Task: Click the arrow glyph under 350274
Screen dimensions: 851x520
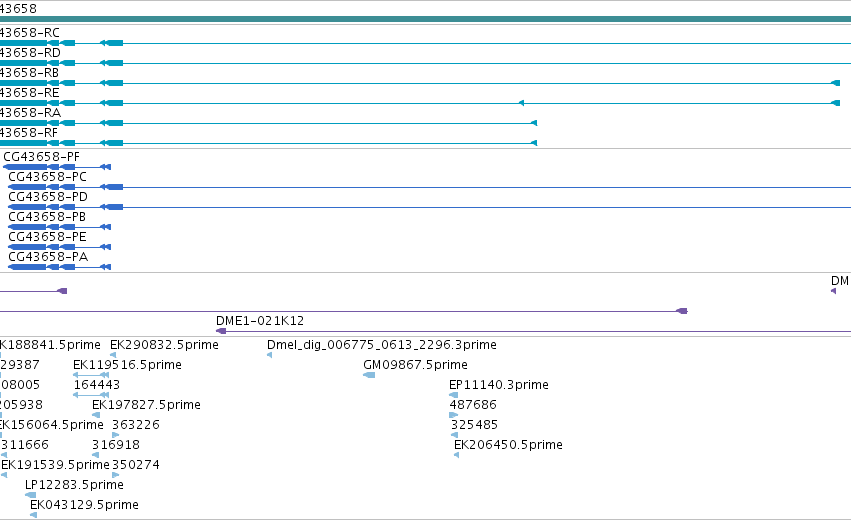Action: pos(116,475)
